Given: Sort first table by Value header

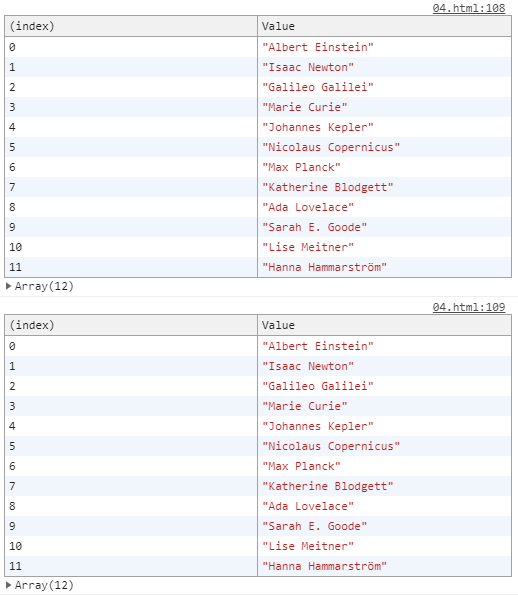Looking at the screenshot, I should tap(384, 26).
